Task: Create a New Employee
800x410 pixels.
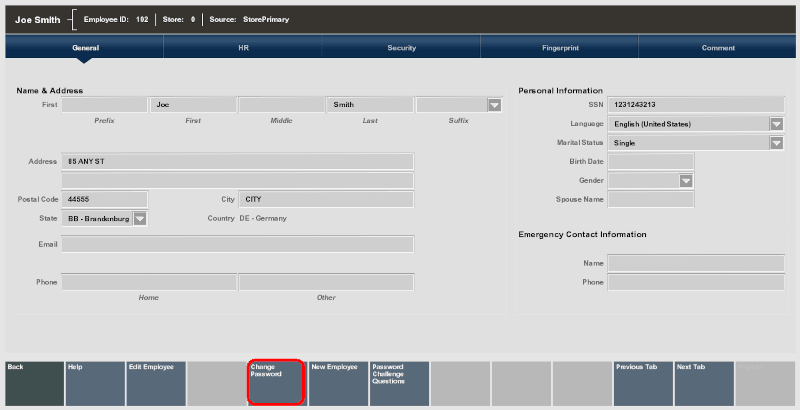Action: click(x=339, y=383)
